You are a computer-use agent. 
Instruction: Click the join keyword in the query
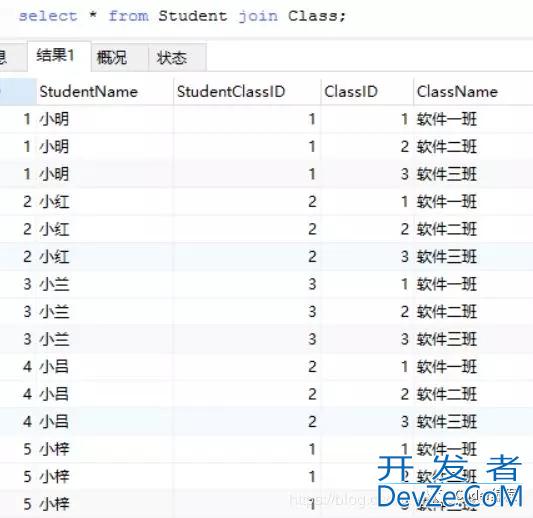pos(258,17)
